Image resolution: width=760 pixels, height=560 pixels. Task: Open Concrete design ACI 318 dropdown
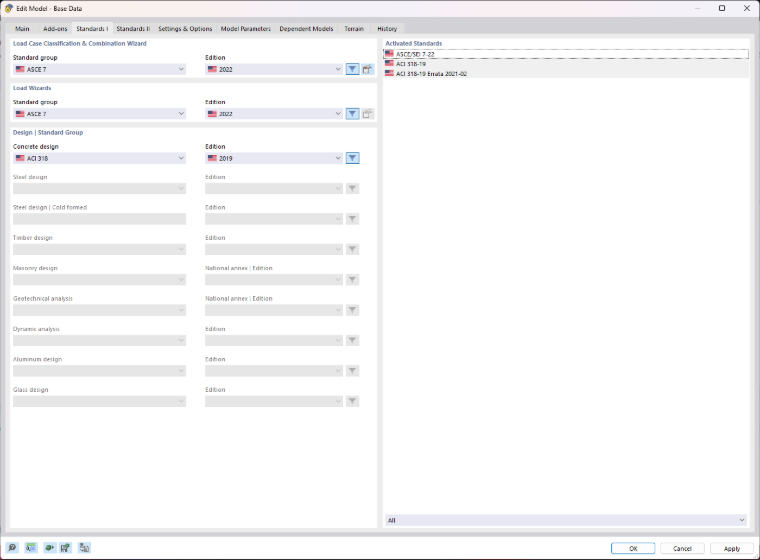(99, 159)
